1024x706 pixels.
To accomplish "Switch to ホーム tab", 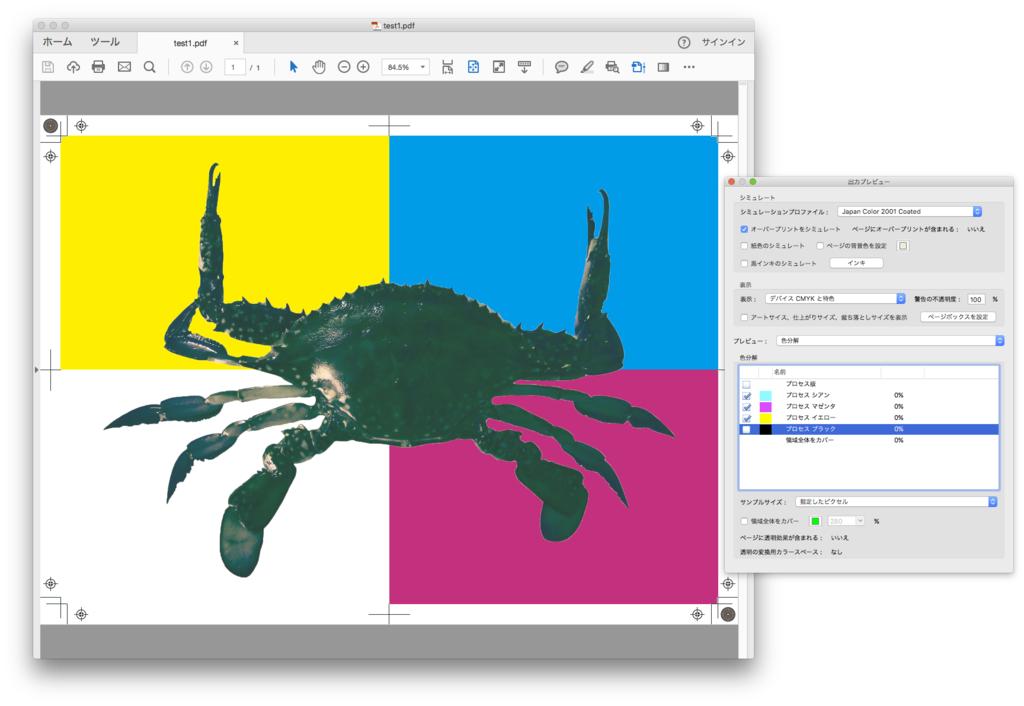I will pos(57,42).
